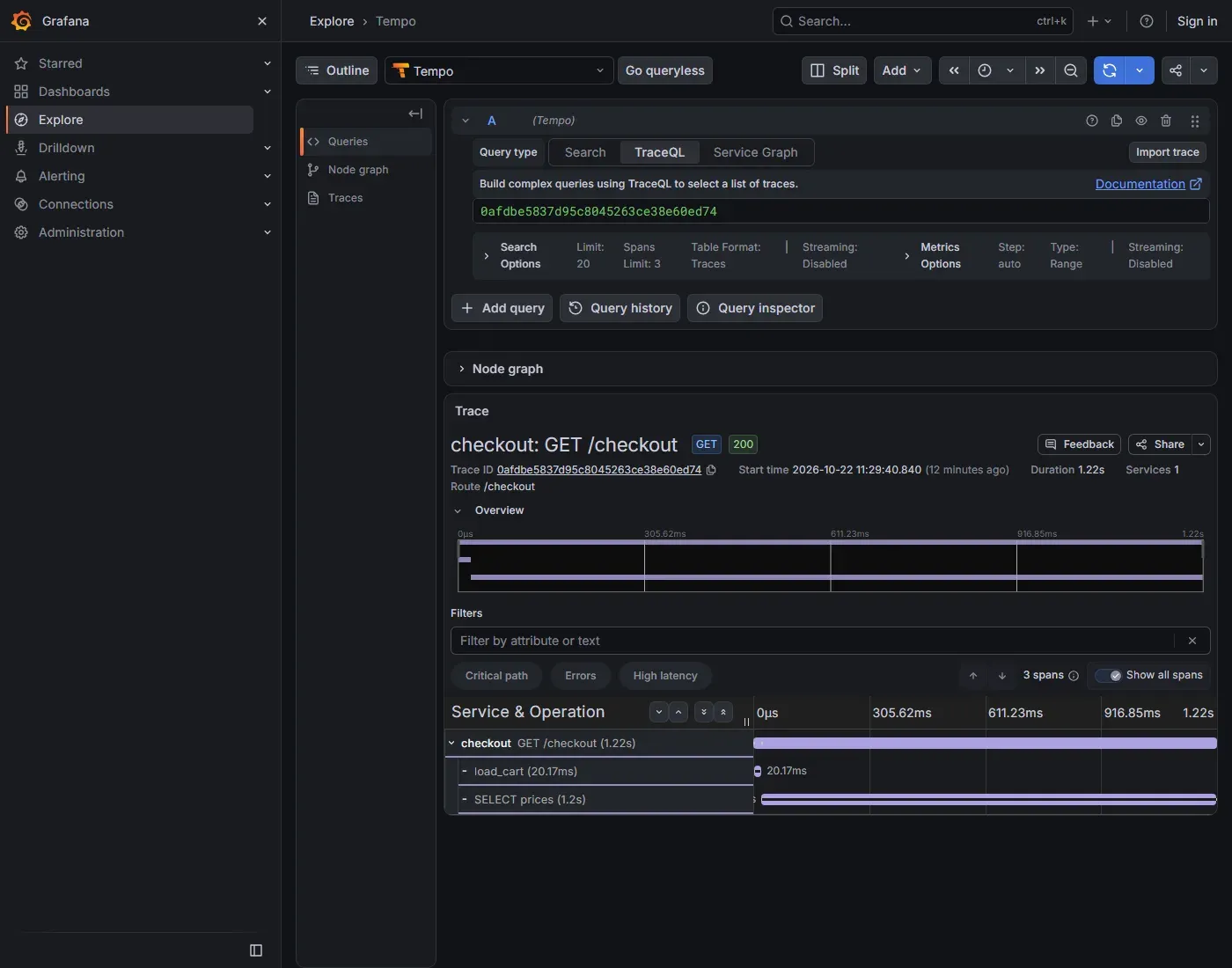Toggle the Critical path filter

(x=496, y=676)
